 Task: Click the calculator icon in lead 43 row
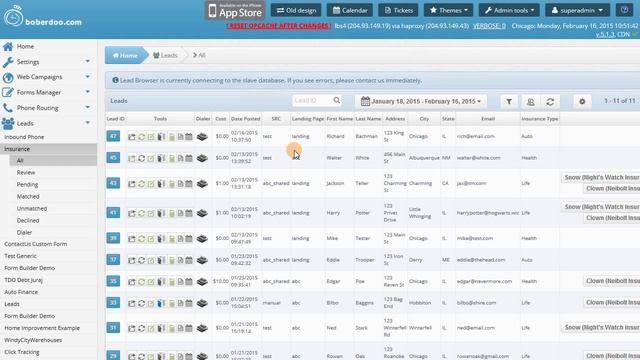click(x=172, y=184)
